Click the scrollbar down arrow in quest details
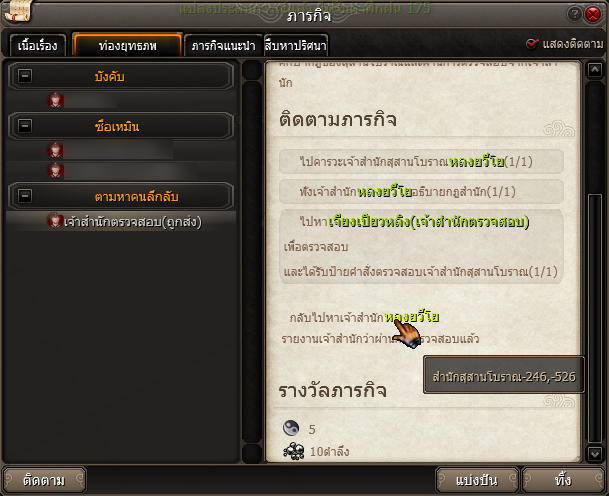 point(595,453)
